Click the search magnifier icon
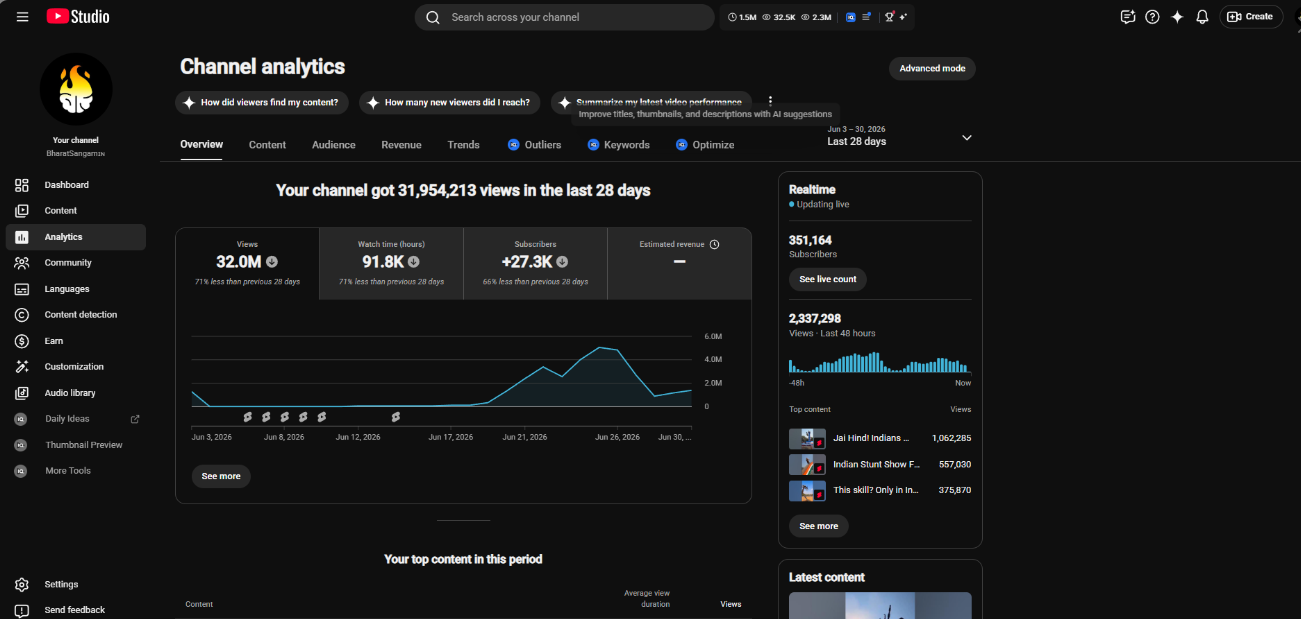 (433, 17)
